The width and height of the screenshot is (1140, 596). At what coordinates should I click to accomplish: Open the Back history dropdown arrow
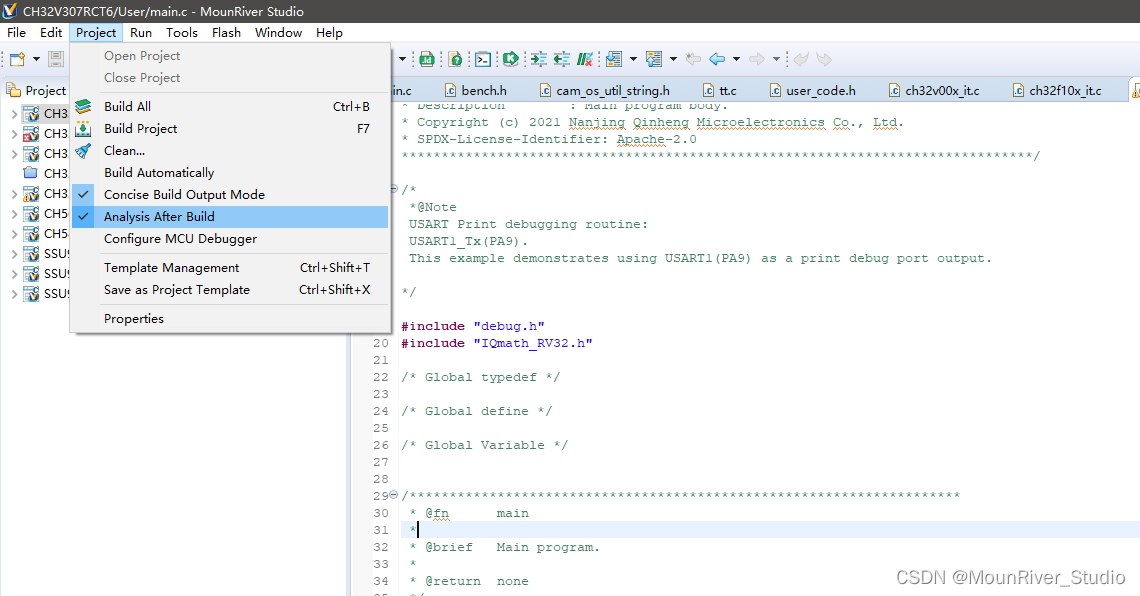pos(736,59)
